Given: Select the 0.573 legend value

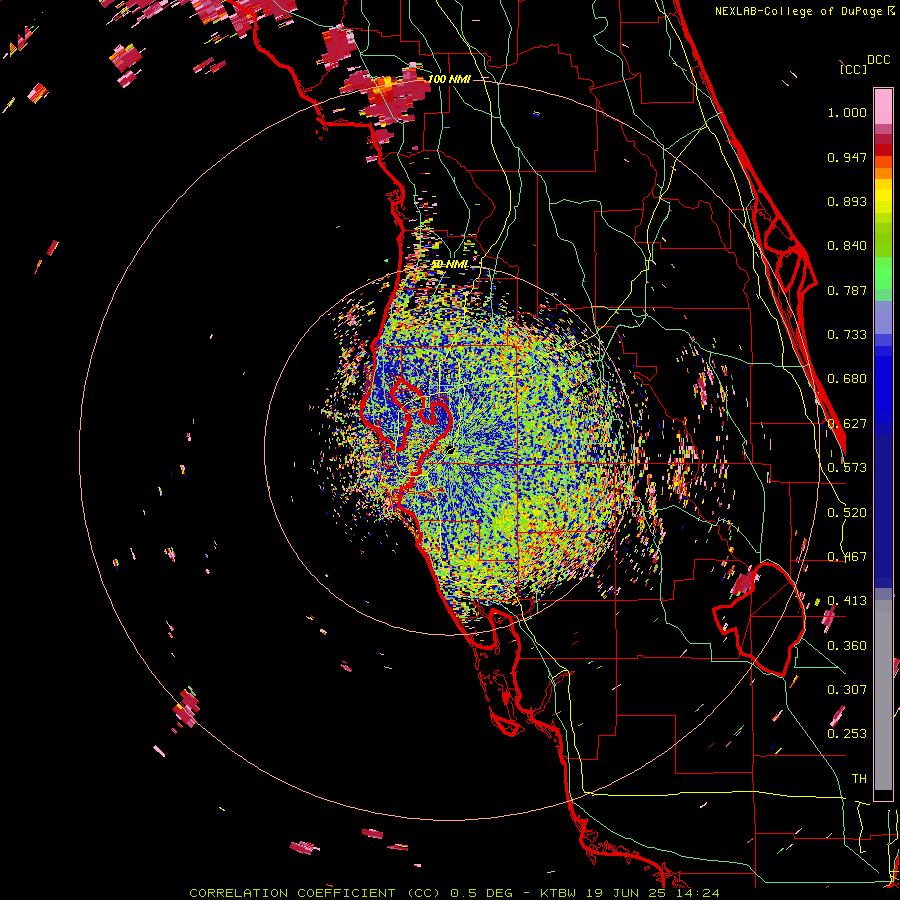Looking at the screenshot, I should 847,468.
